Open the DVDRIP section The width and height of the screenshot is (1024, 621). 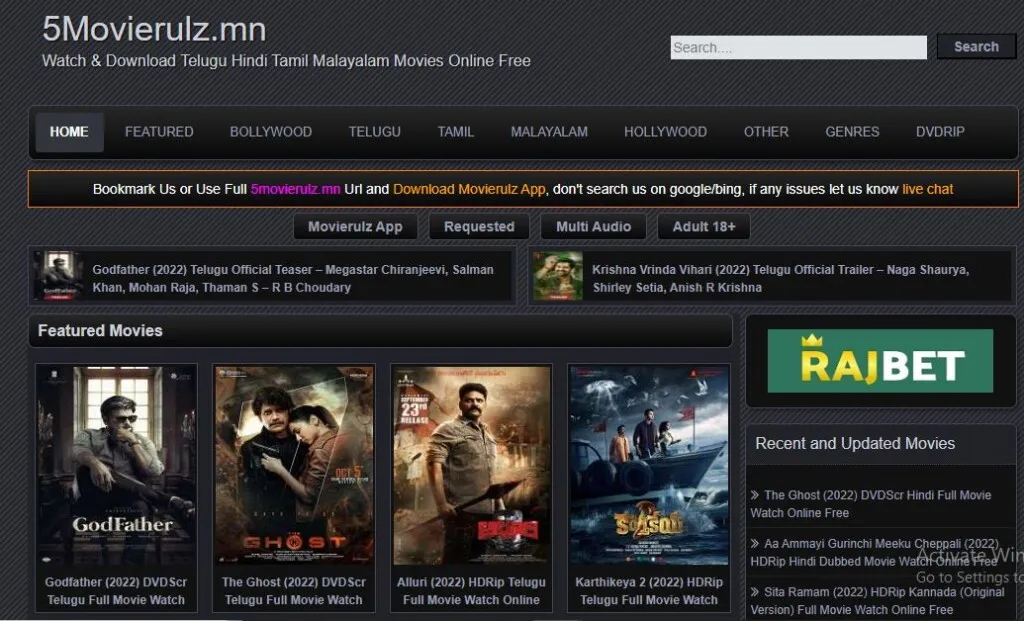coord(938,131)
